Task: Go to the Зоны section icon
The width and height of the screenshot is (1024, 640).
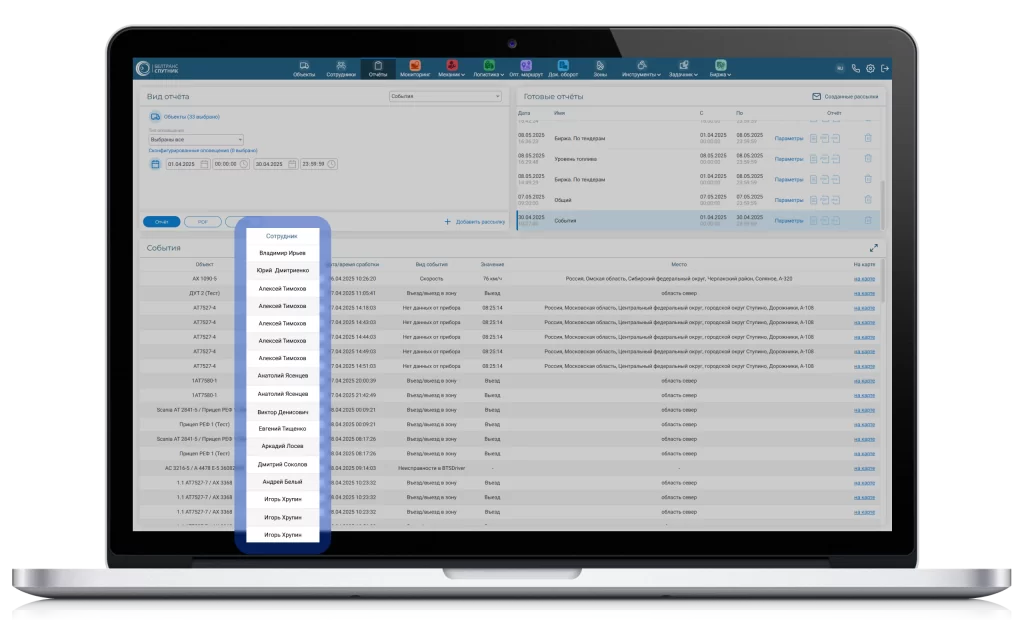Action: tap(600, 69)
